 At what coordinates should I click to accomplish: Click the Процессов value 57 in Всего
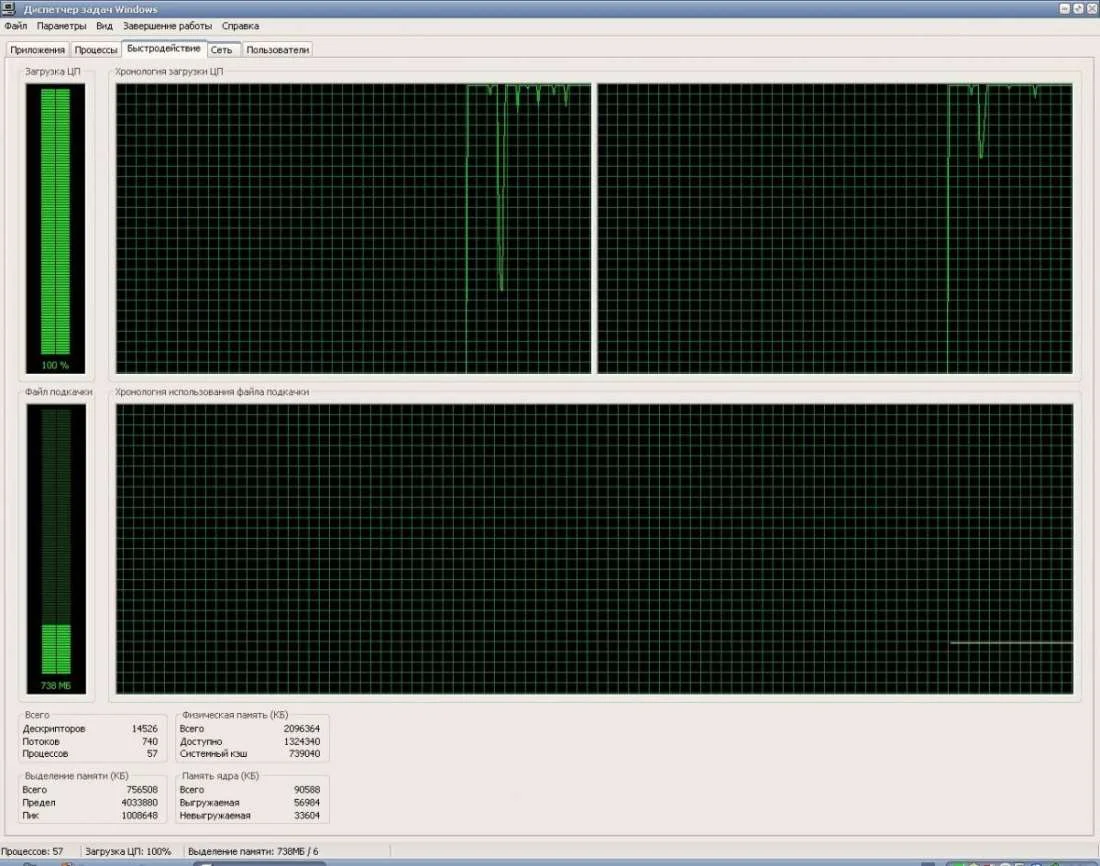coord(152,754)
